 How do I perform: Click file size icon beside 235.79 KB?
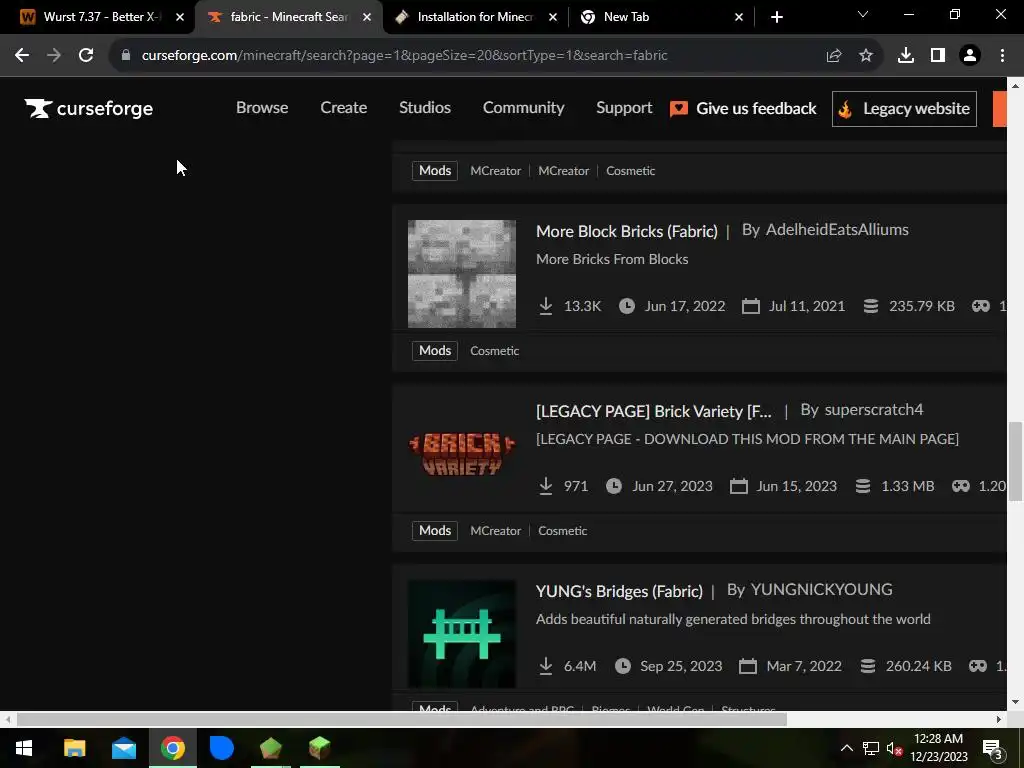(x=871, y=306)
